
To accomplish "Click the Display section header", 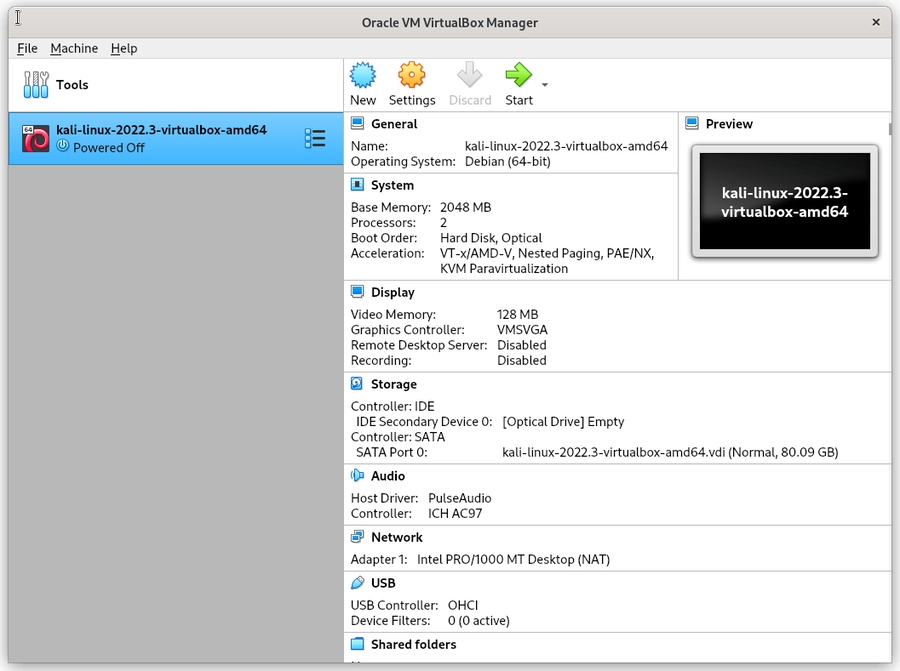I will (392, 292).
